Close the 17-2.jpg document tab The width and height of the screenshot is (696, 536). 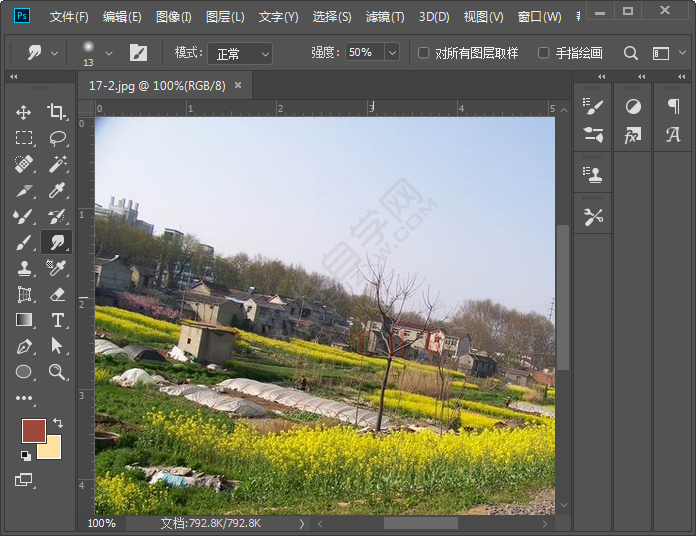238,85
